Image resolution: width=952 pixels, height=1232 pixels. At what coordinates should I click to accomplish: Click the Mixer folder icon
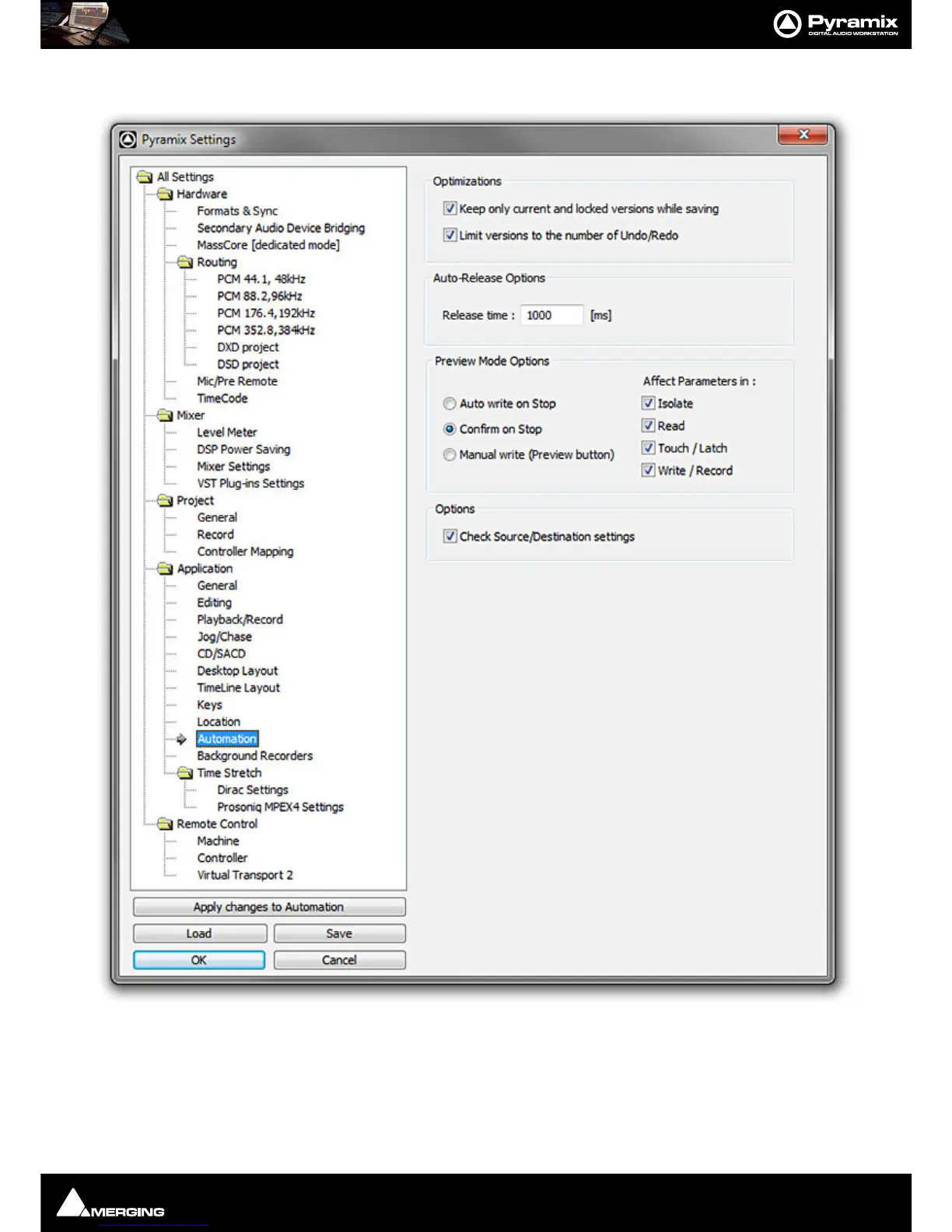coord(165,415)
